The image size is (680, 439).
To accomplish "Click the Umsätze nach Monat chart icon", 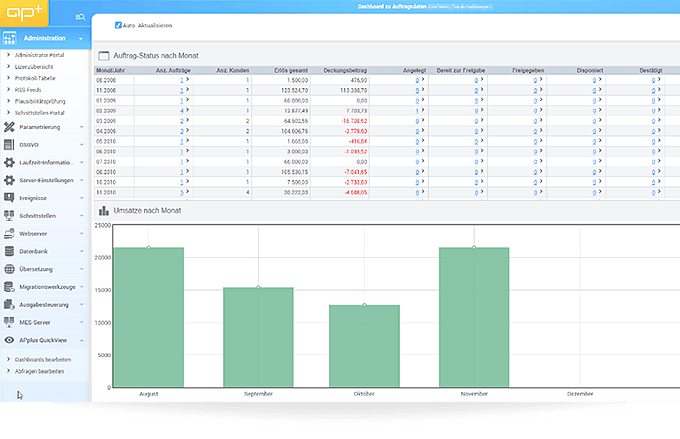I will [101, 212].
